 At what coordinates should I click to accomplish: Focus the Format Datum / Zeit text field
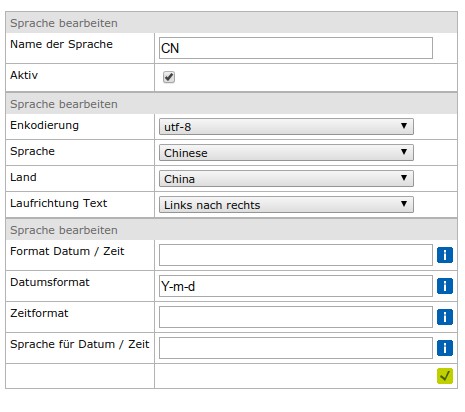coord(296,255)
